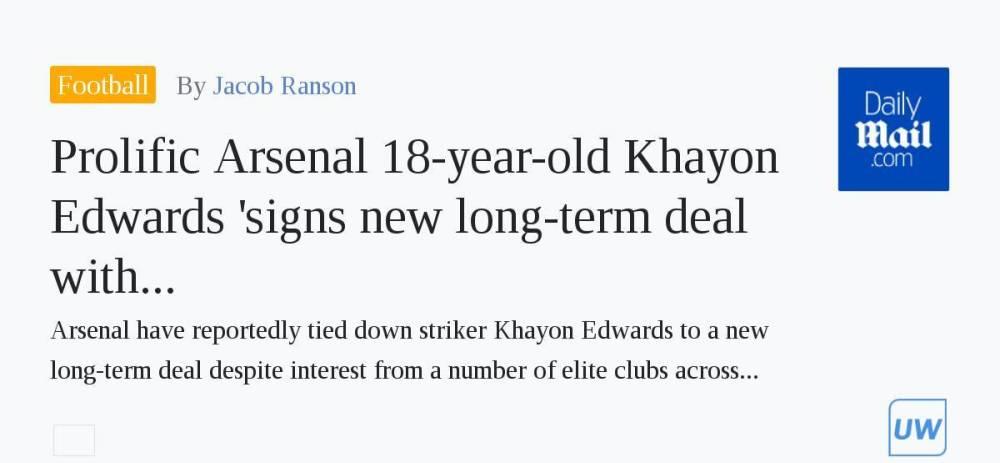Select the orange Football category tag

(103, 84)
